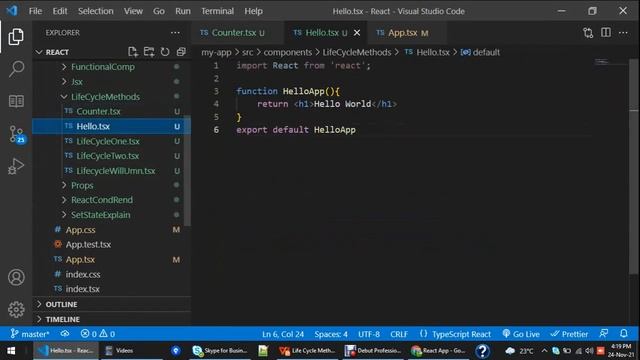Open the Manage settings gear
Viewport: 640px width, 360px height.
pyautogui.click(x=16, y=309)
